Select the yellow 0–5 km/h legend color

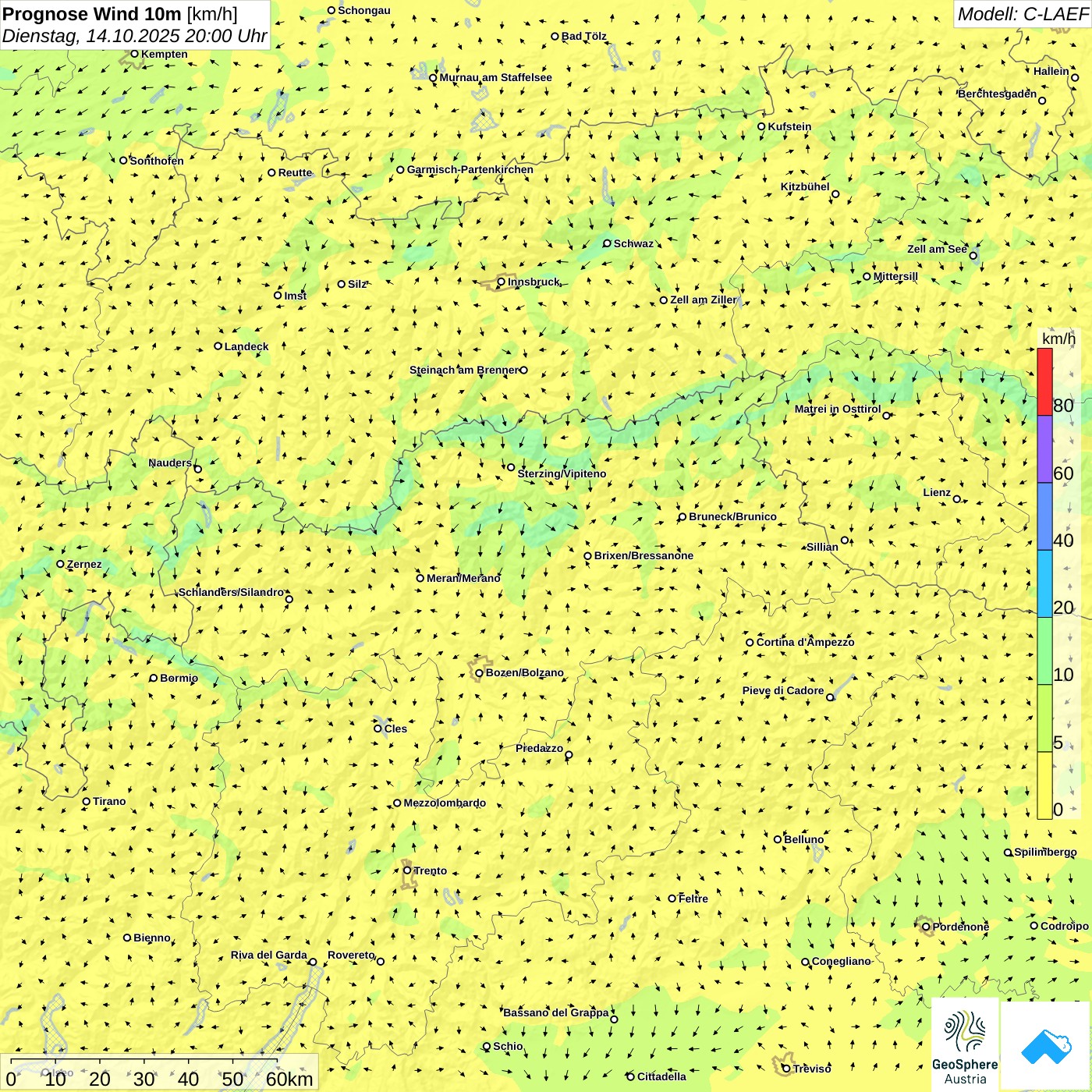1044,785
